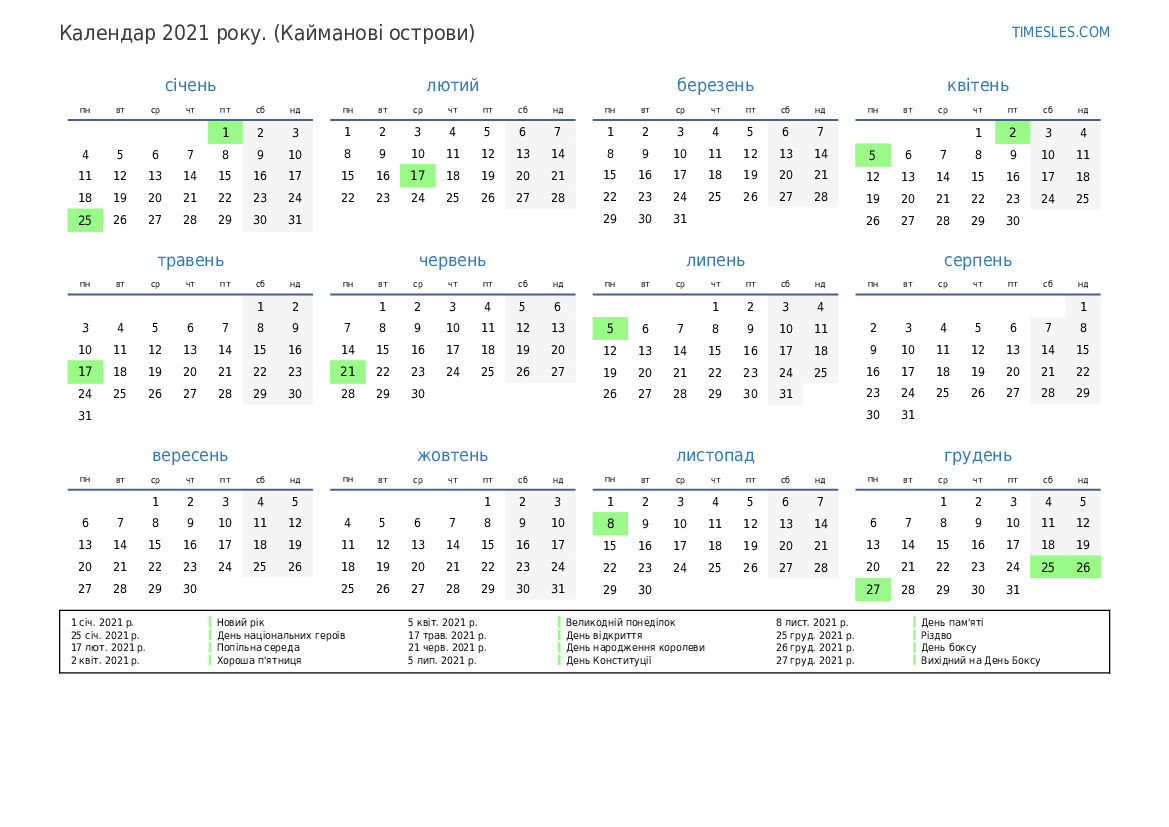Click day 31 in жовтень
The image size is (1169, 827).
click(558, 589)
